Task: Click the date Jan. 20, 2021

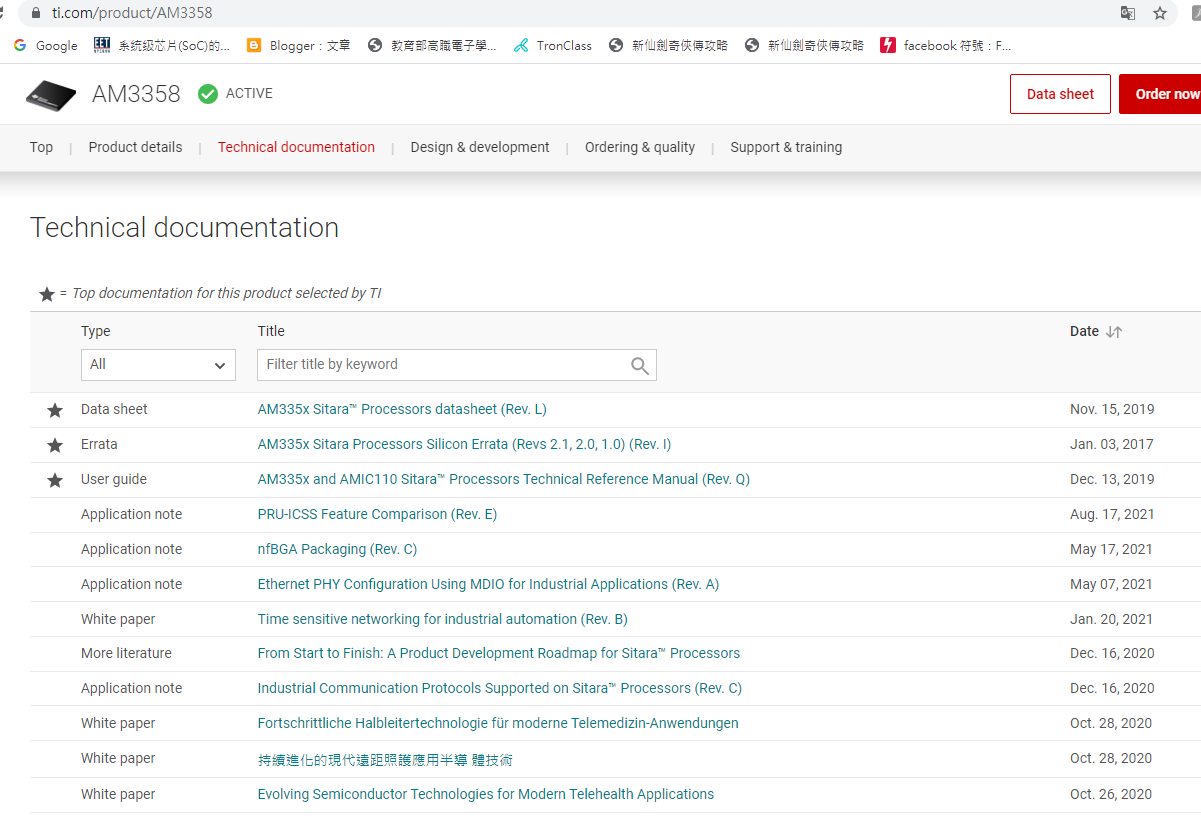Action: coord(1111,619)
